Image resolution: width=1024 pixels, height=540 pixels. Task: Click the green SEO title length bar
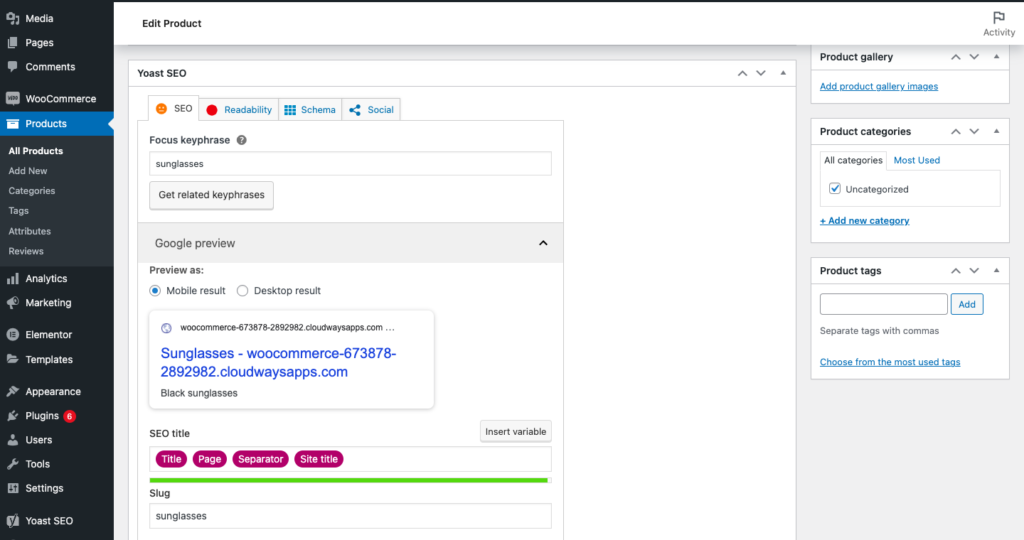pyautogui.click(x=350, y=480)
